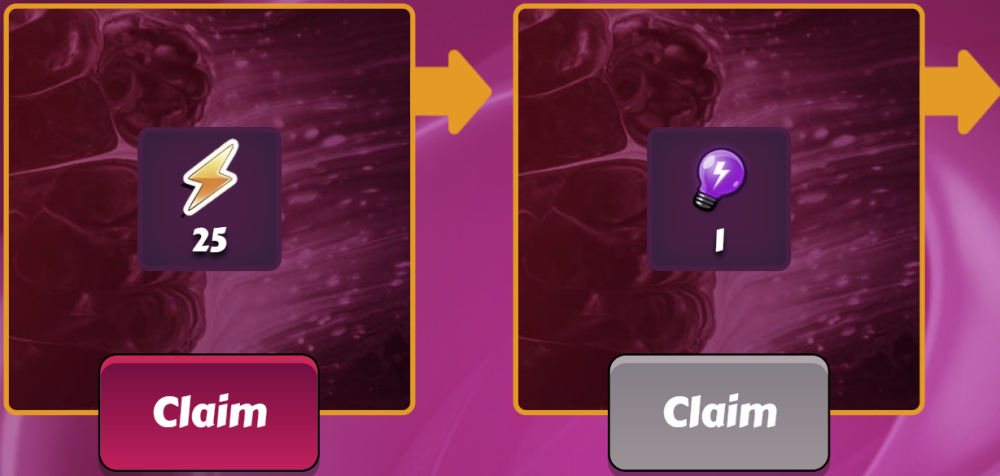Click the magenta swirl background below the cards

pos(464,447)
